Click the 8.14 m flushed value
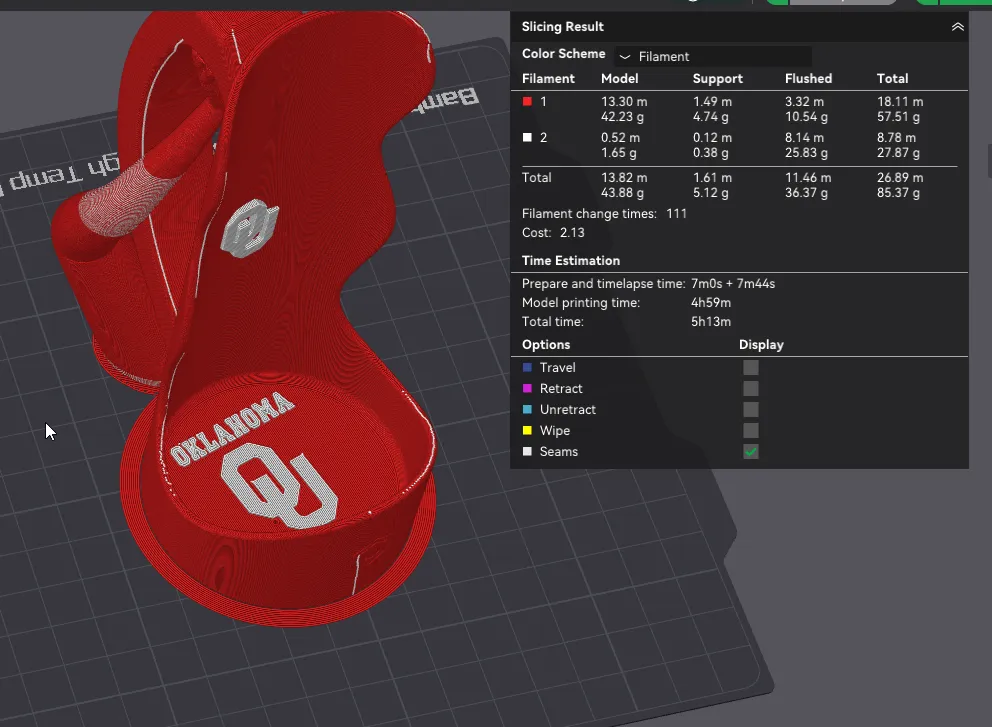 click(804, 137)
